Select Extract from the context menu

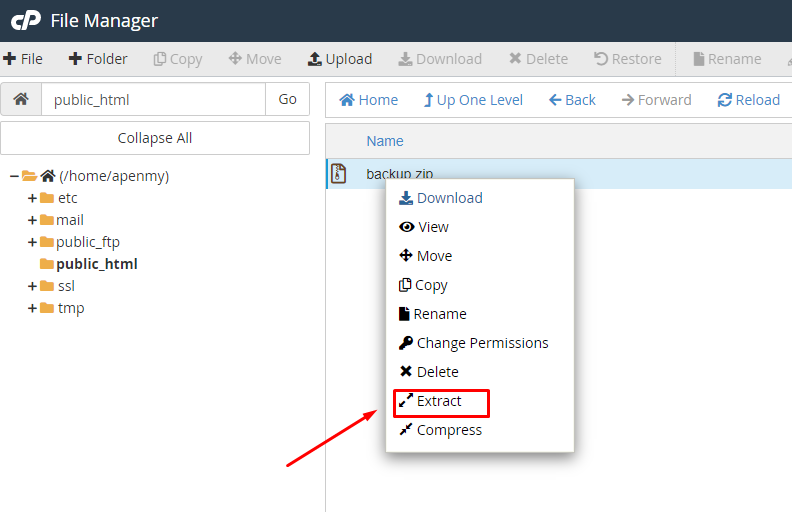439,401
